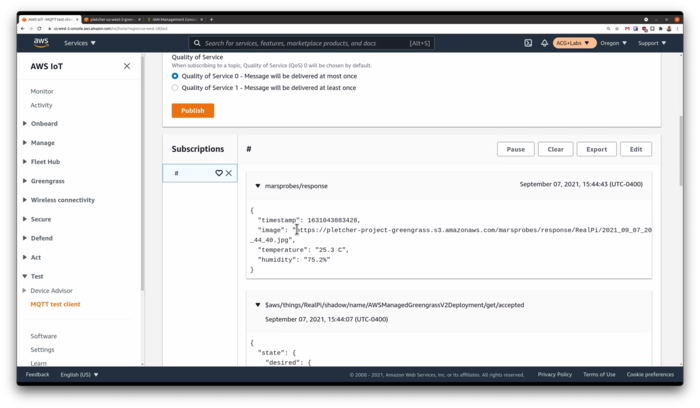Open the browser profile avatar icon
The image size is (700, 408).
click(x=669, y=29)
